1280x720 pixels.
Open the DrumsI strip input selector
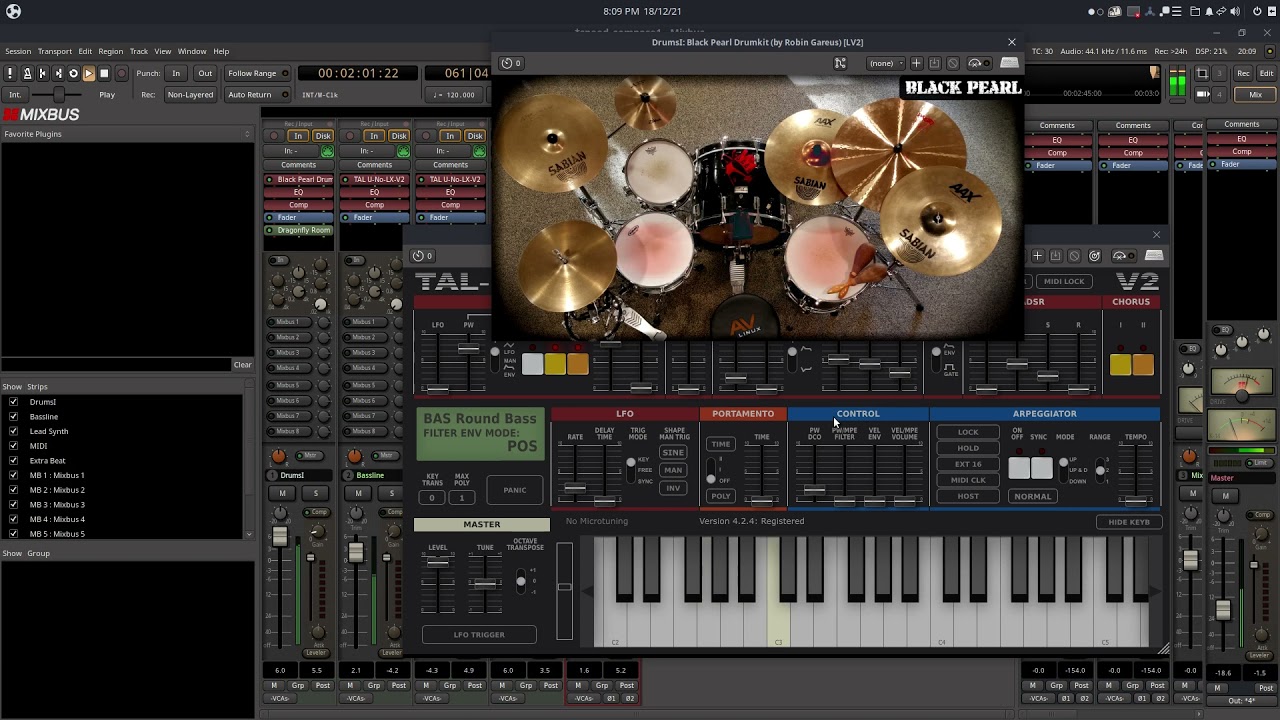[x=291, y=151]
